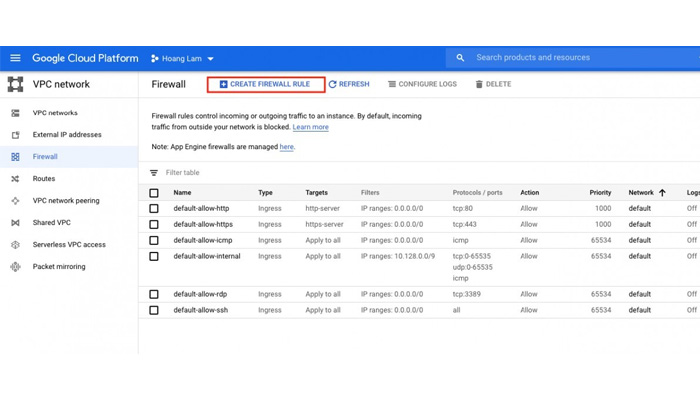Viewport: 700px width, 400px height.
Task: Open the Learn more link
Action: 311,127
